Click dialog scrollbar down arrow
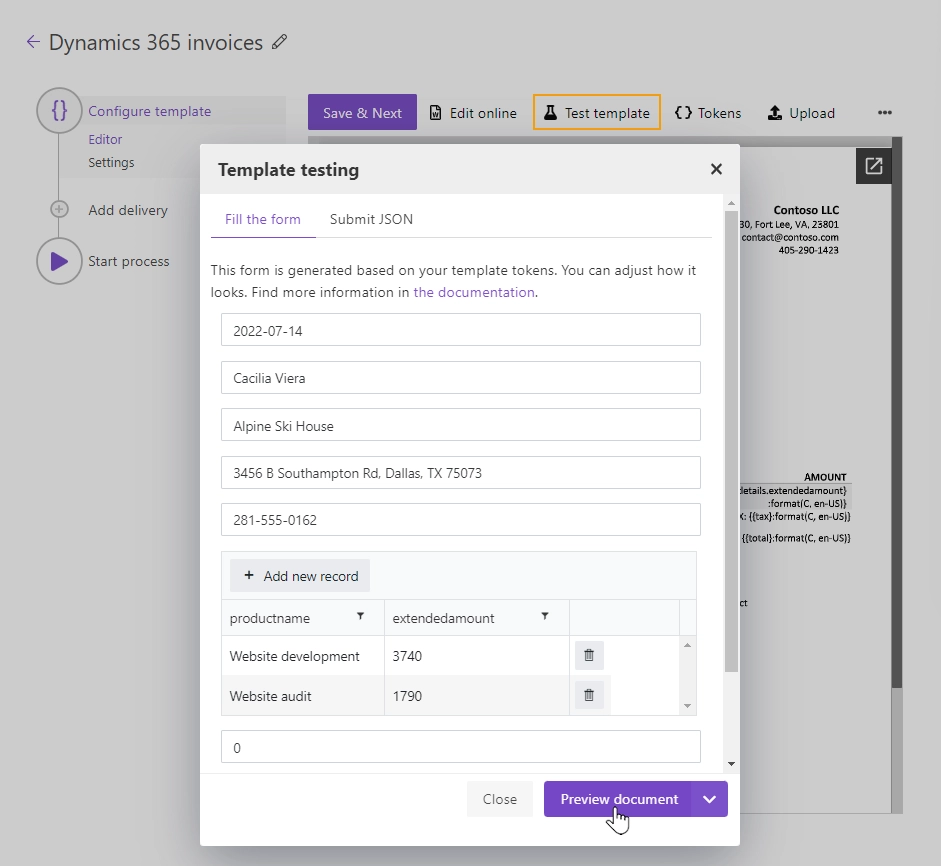Image resolution: width=941 pixels, height=866 pixels. click(x=731, y=764)
